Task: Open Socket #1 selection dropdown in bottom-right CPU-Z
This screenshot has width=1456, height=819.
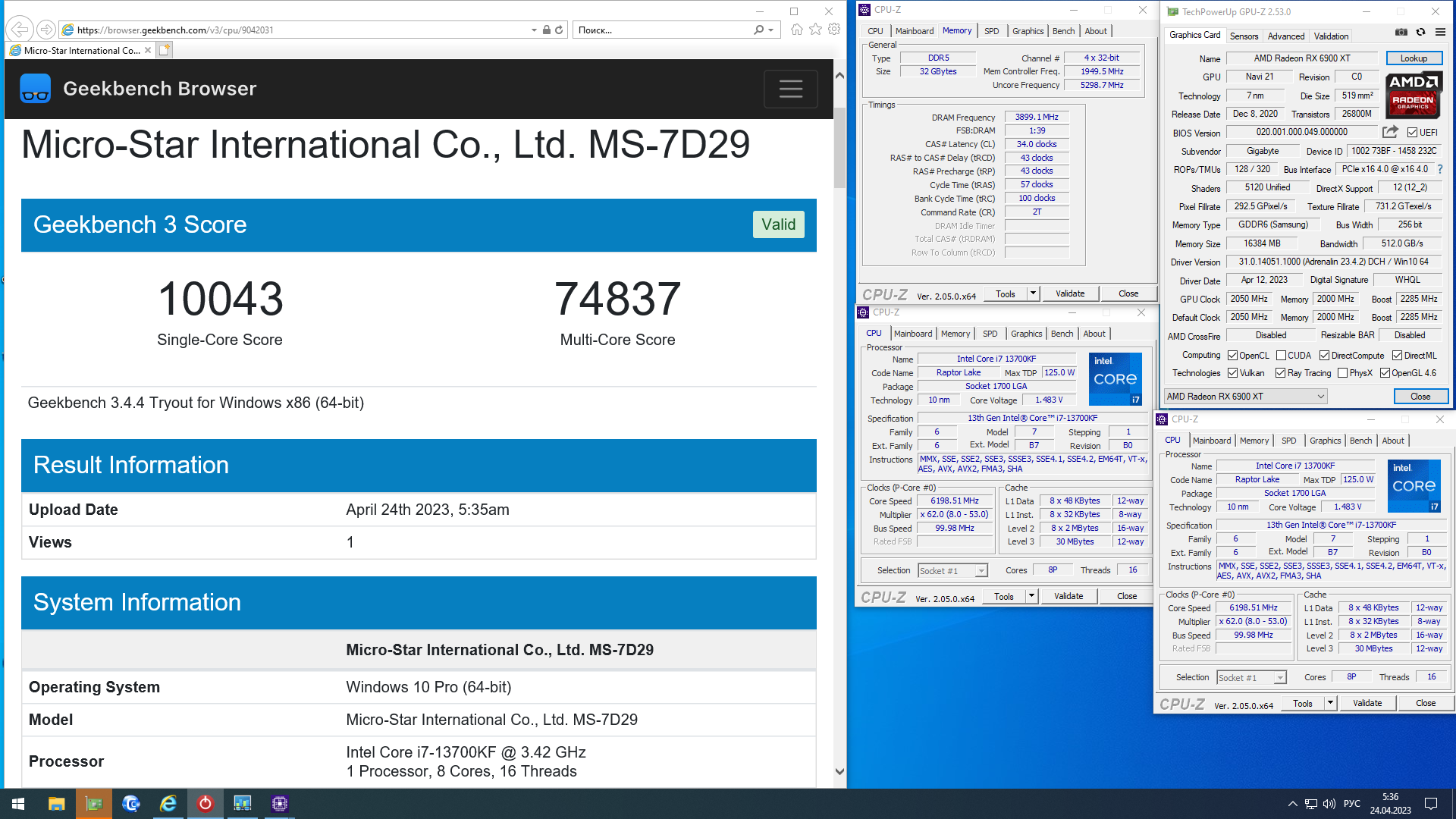Action: tap(1251, 678)
